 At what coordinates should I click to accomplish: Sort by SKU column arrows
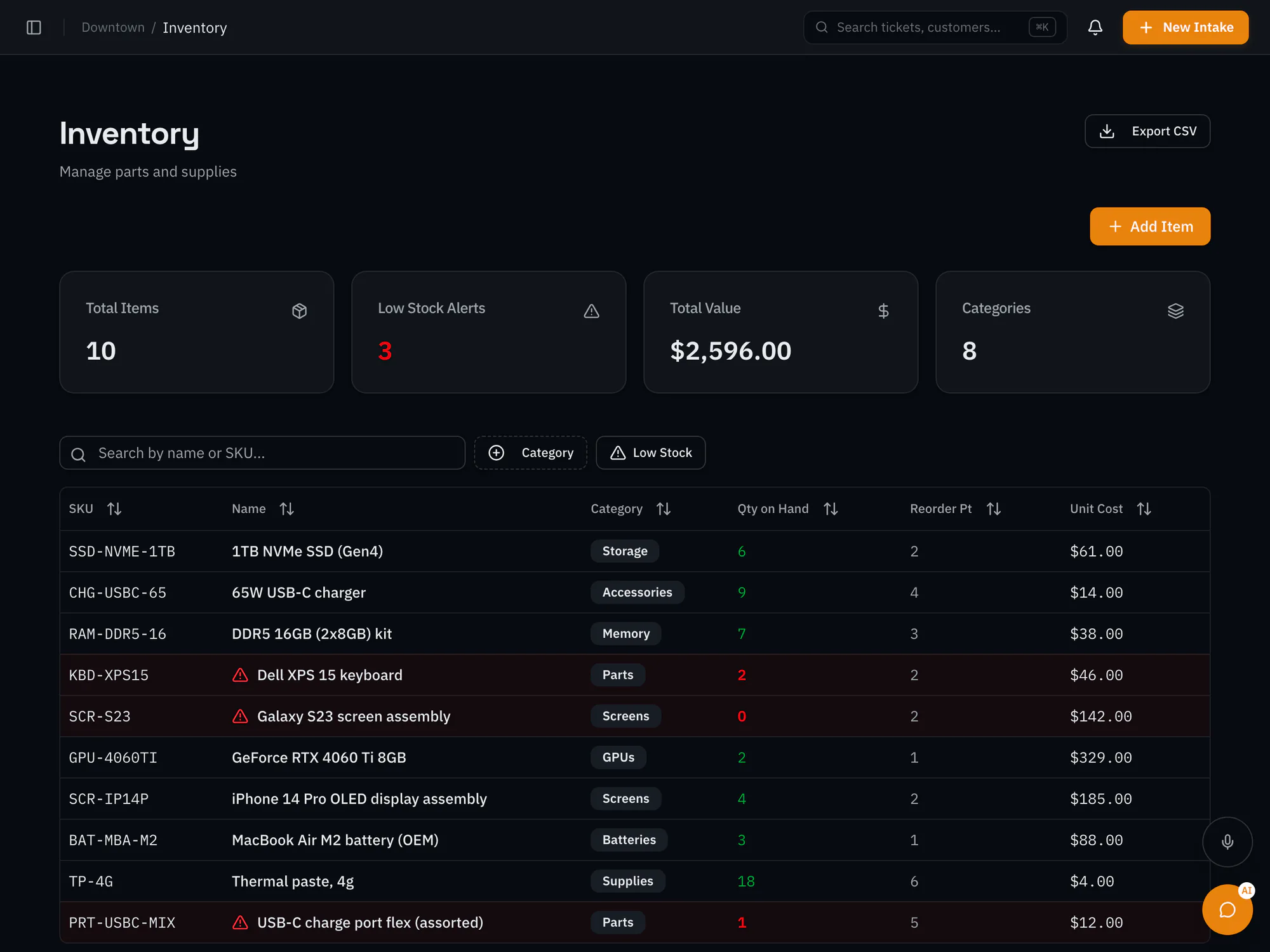tap(114, 509)
